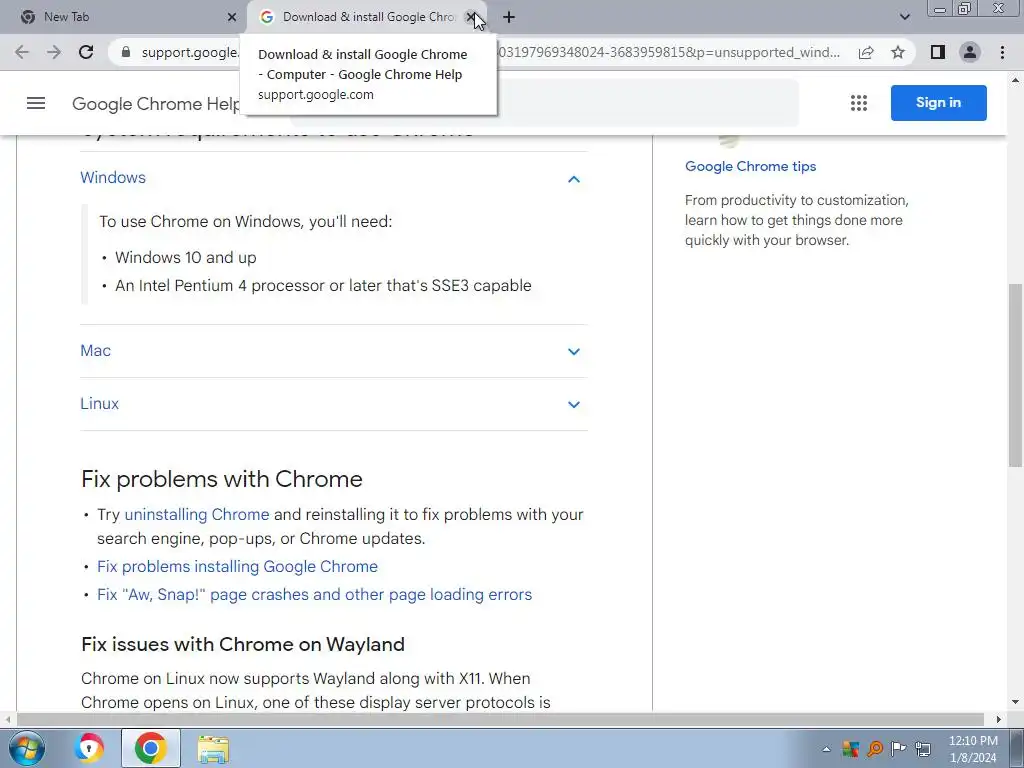Open the uninstalling Chrome link

click(x=197, y=515)
